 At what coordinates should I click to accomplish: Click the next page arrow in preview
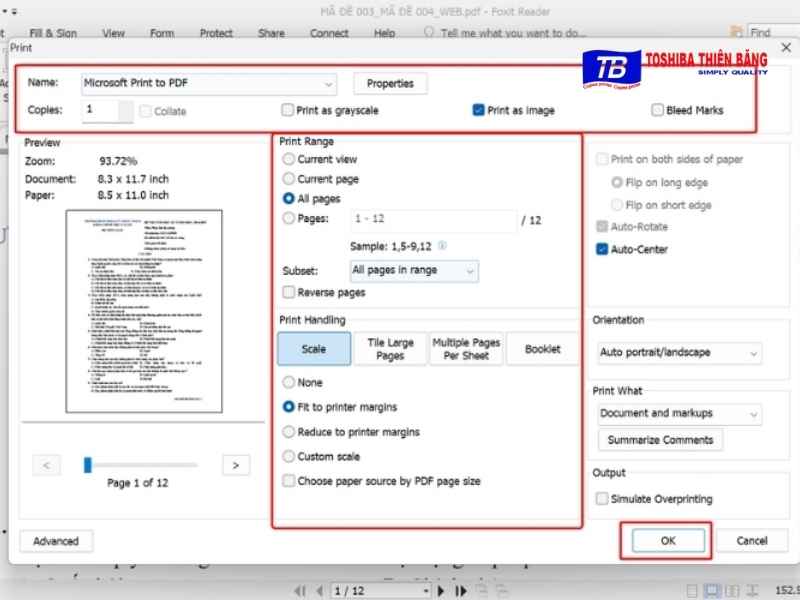point(235,464)
